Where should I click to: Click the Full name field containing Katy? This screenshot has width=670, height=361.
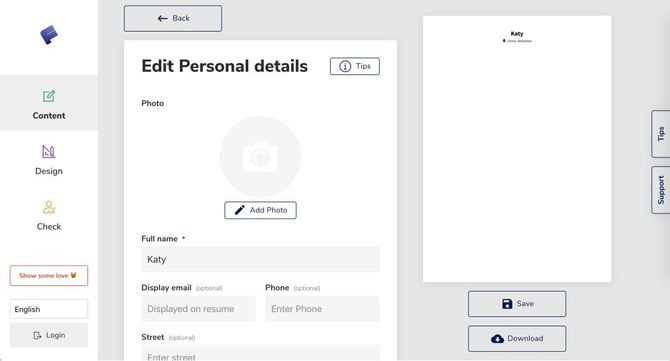tap(260, 259)
